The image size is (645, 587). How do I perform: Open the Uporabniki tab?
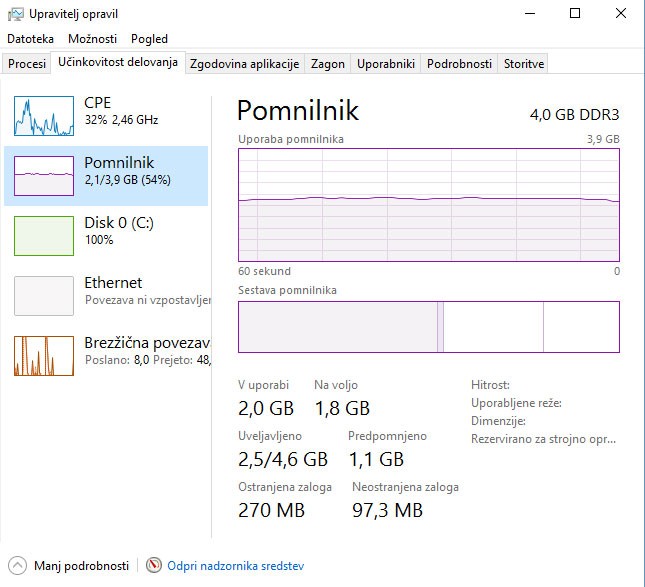pyautogui.click(x=385, y=64)
